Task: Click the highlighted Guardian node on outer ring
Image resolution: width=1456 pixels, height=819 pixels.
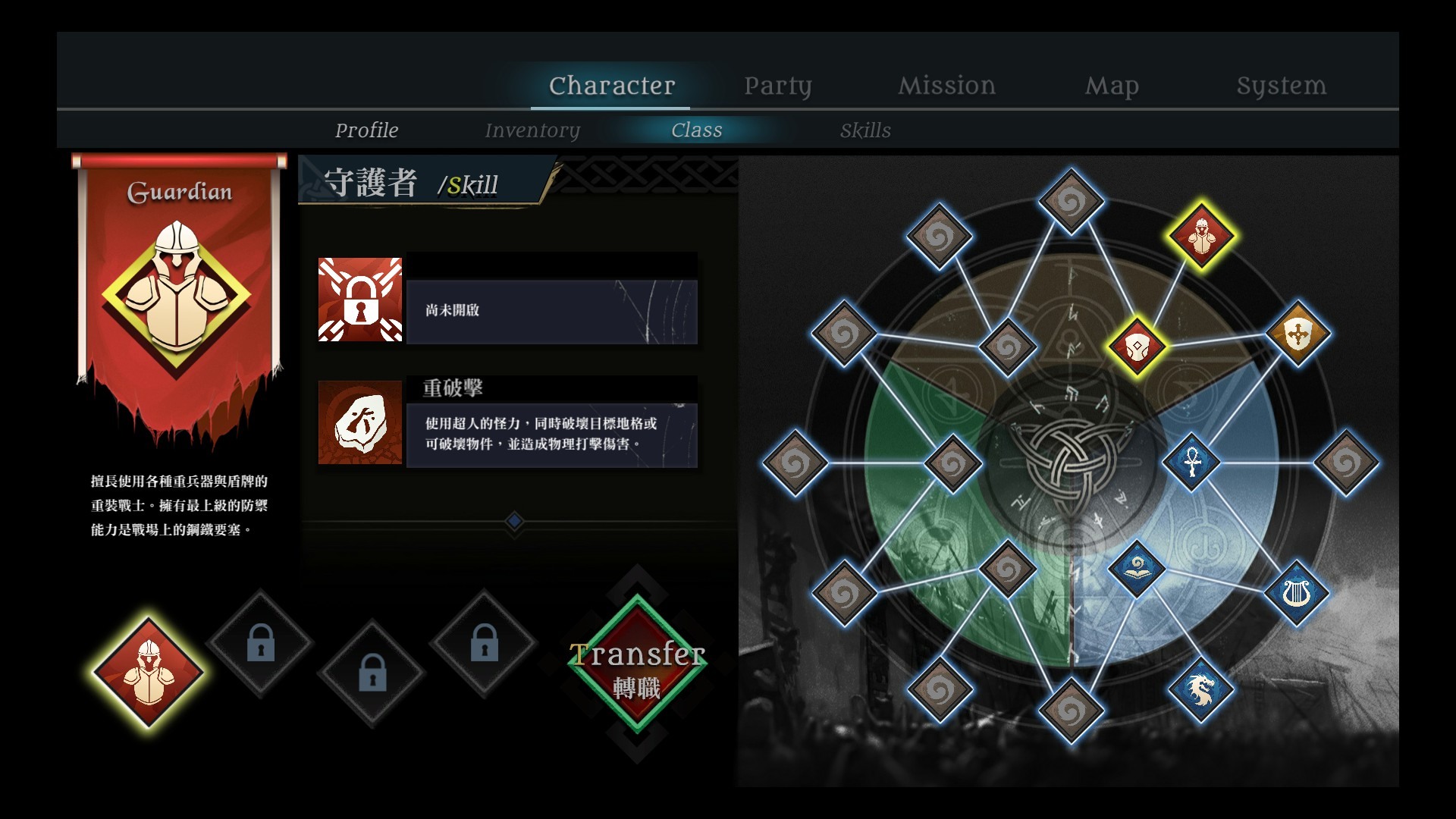Action: click(1200, 236)
